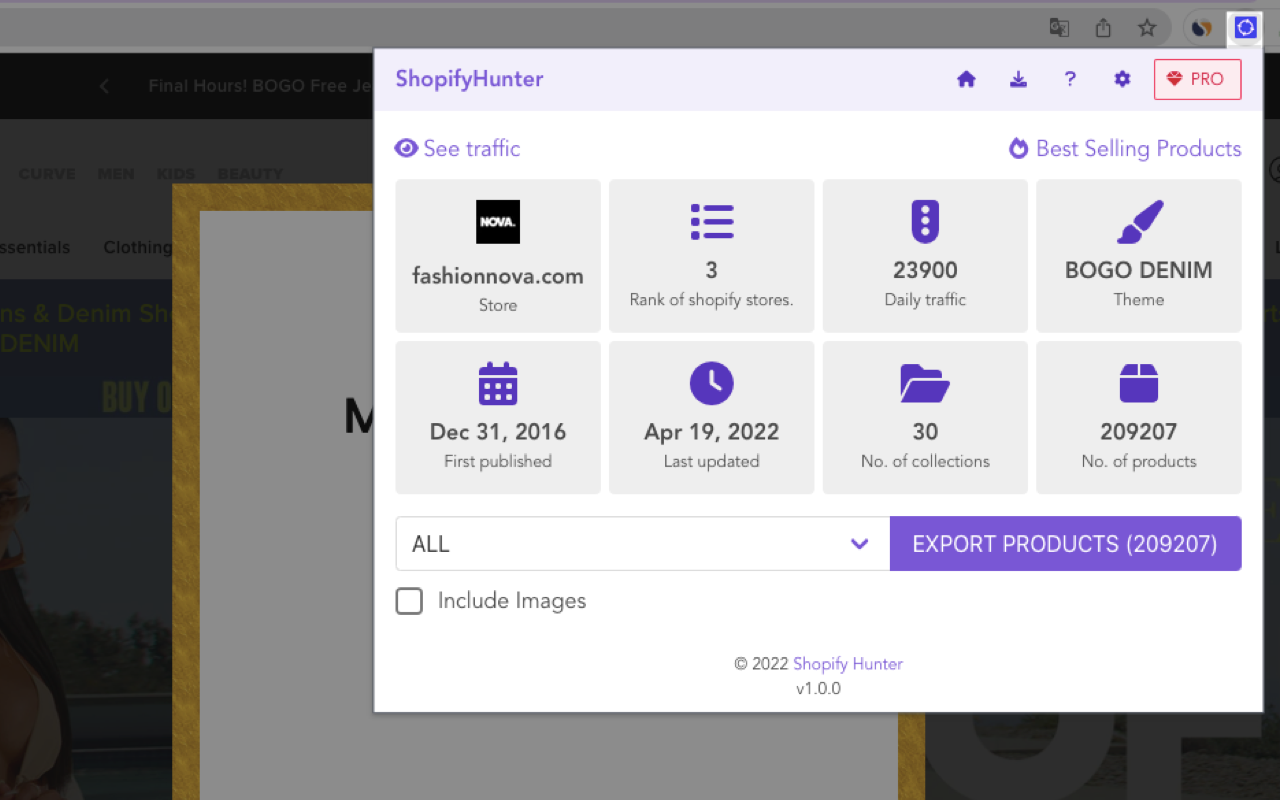This screenshot has height=800, width=1280.
Task: Click the v1.0.0 version text
Action: click(818, 689)
